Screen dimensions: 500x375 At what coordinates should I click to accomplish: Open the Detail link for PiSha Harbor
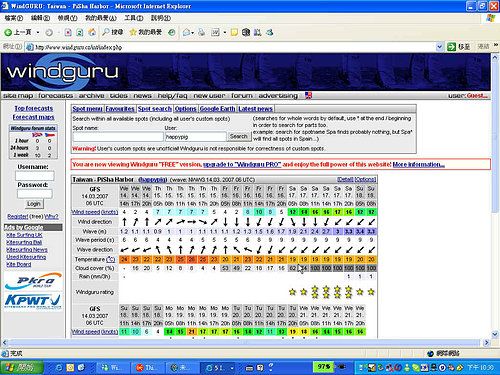click(x=345, y=179)
